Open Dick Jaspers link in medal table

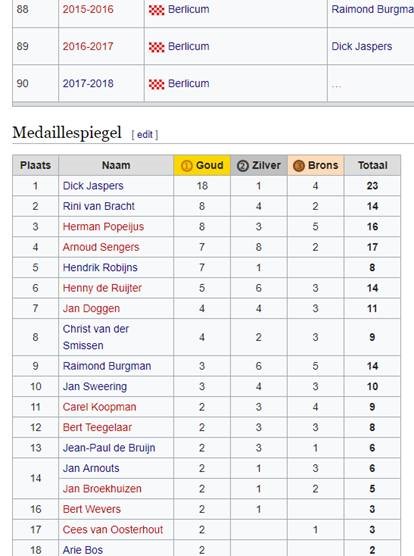coord(93,186)
